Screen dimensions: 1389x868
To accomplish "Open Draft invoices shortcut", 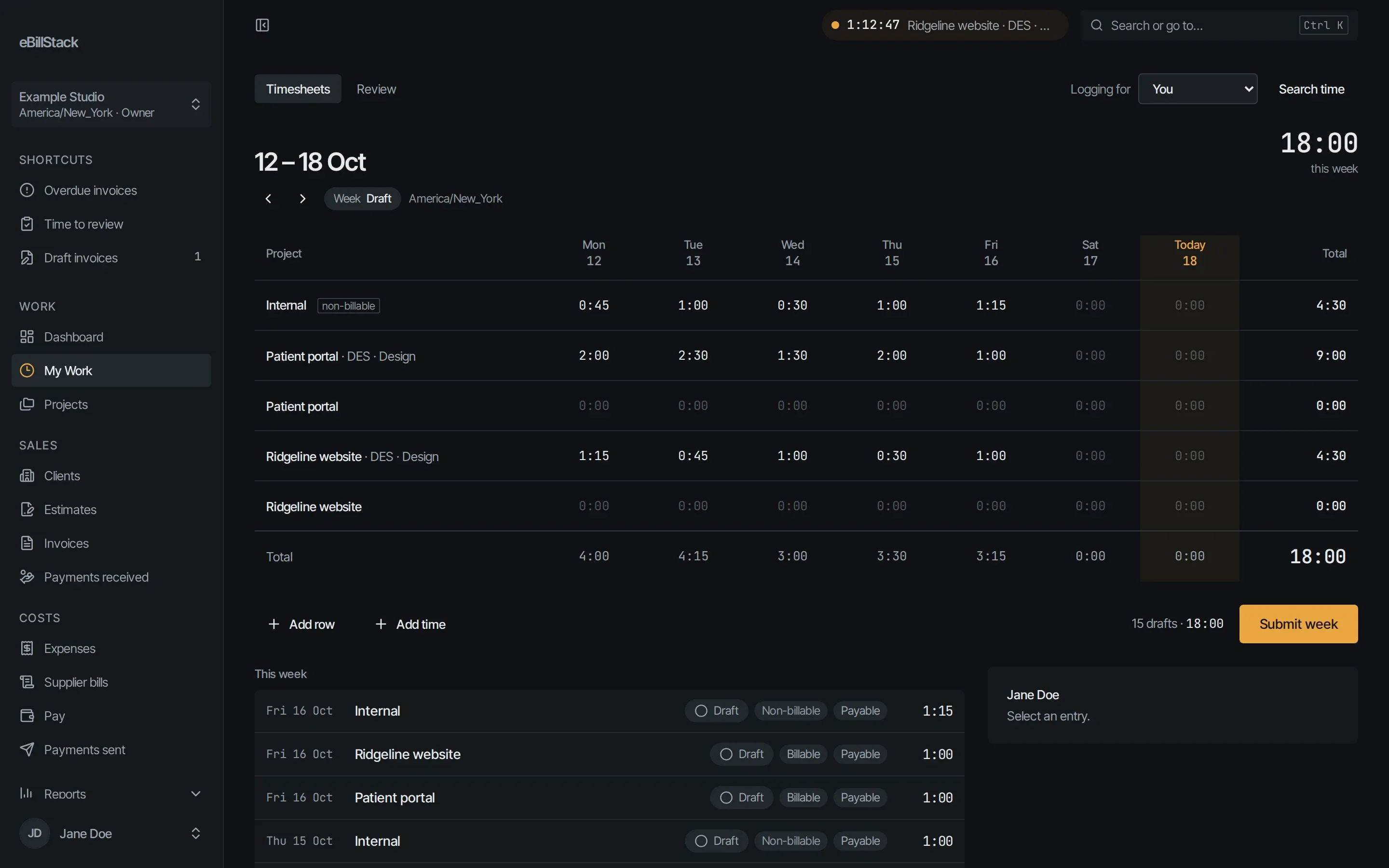I will click(111, 258).
